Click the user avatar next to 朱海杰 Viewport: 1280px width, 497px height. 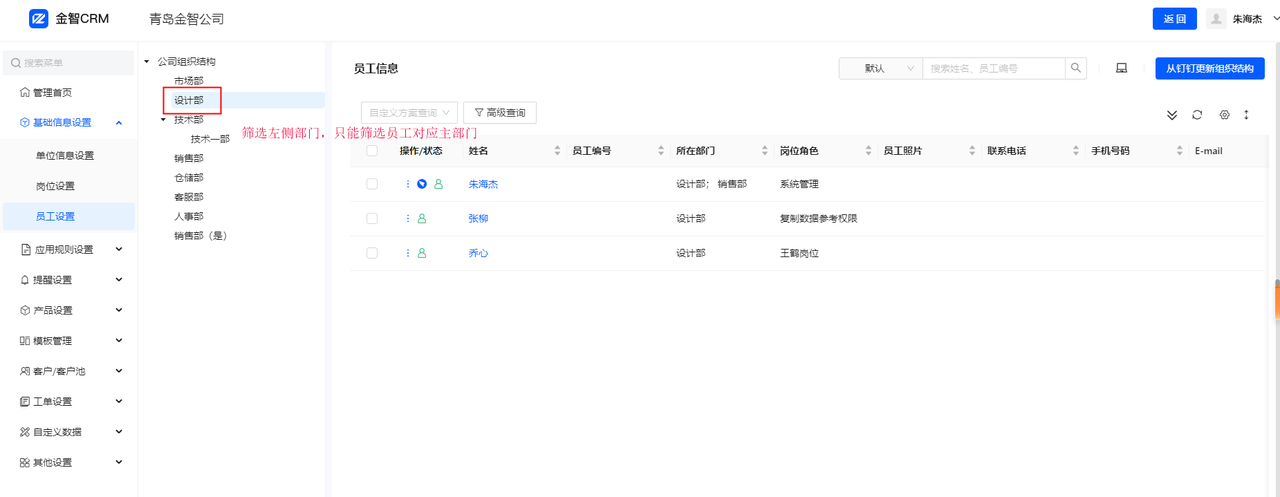tap(1216, 19)
